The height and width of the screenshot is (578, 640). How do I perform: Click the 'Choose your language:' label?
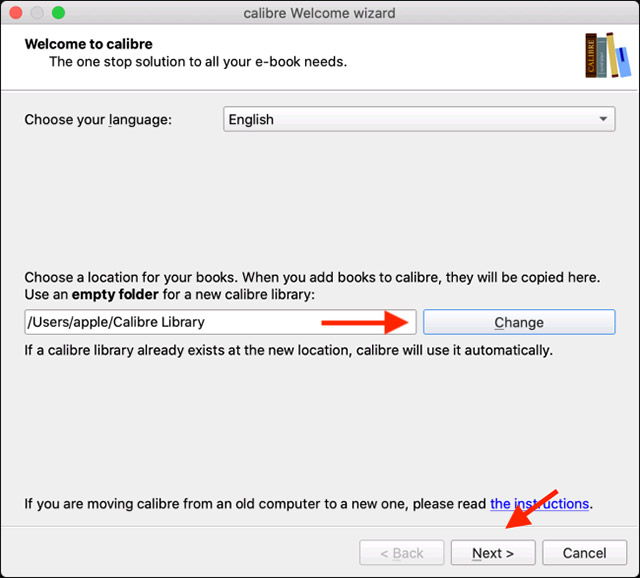click(x=98, y=120)
